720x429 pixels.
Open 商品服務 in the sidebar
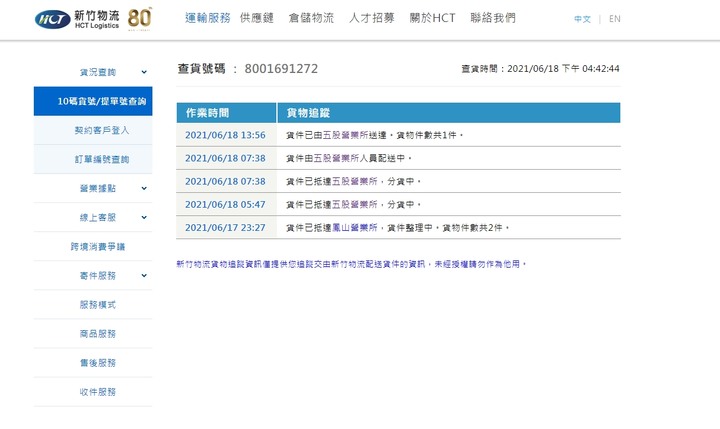tap(98, 334)
